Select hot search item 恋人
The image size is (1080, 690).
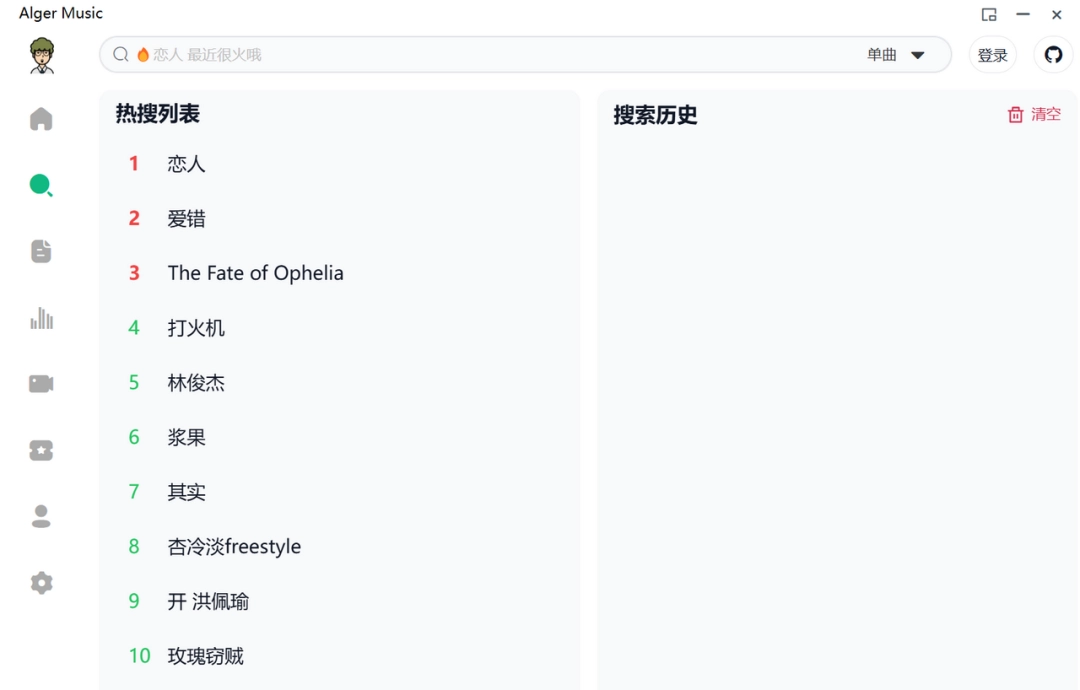[186, 164]
